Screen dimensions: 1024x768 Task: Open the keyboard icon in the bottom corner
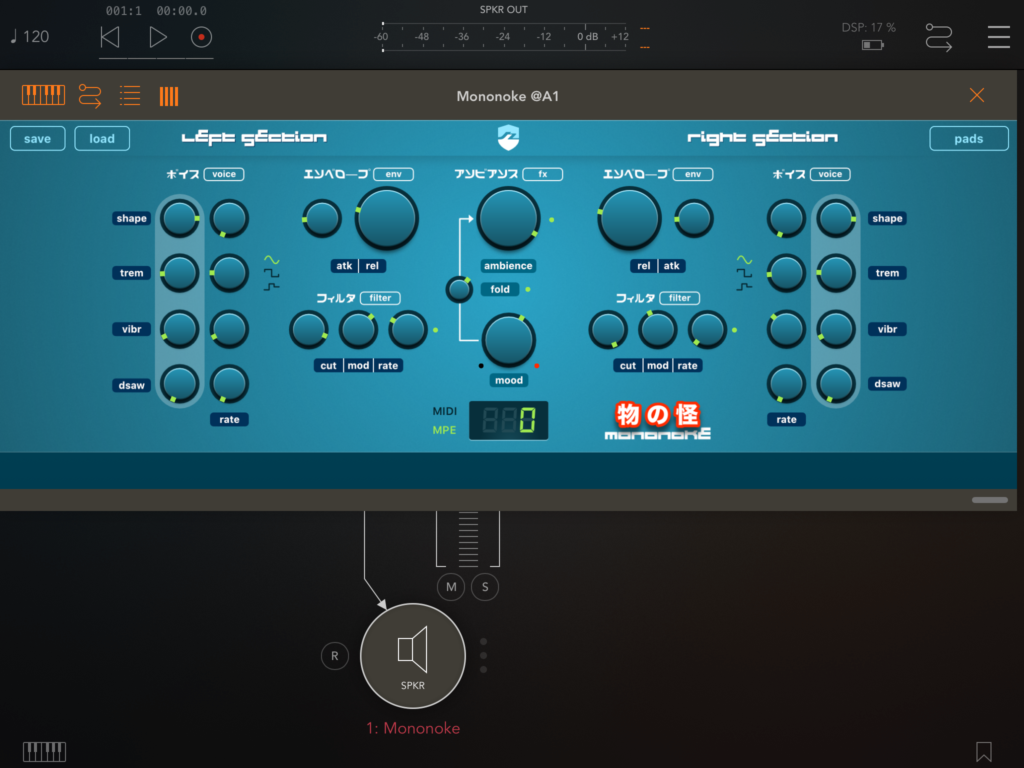[x=44, y=752]
